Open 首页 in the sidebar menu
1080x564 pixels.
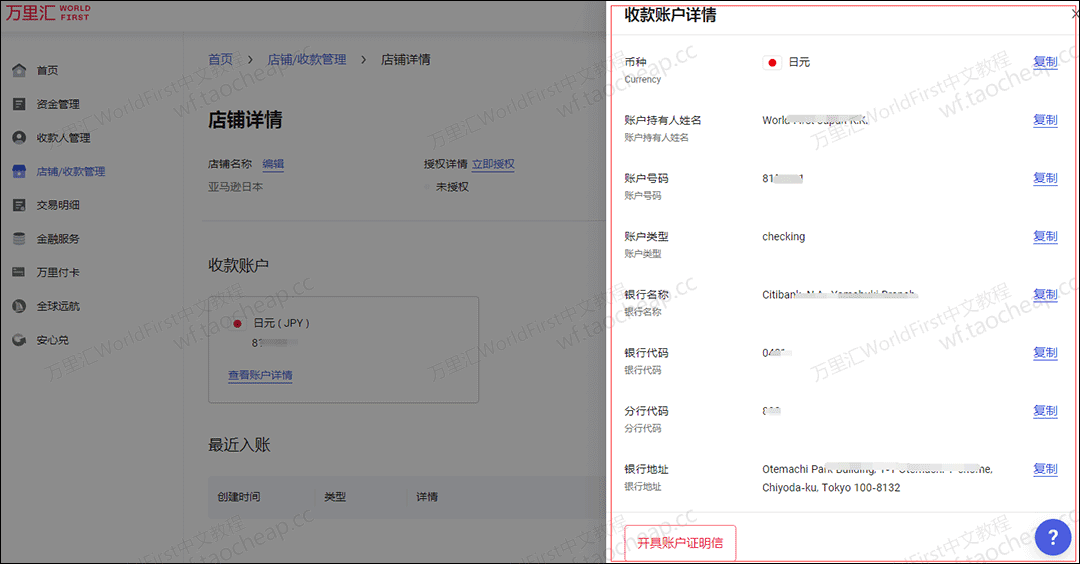[x=48, y=70]
